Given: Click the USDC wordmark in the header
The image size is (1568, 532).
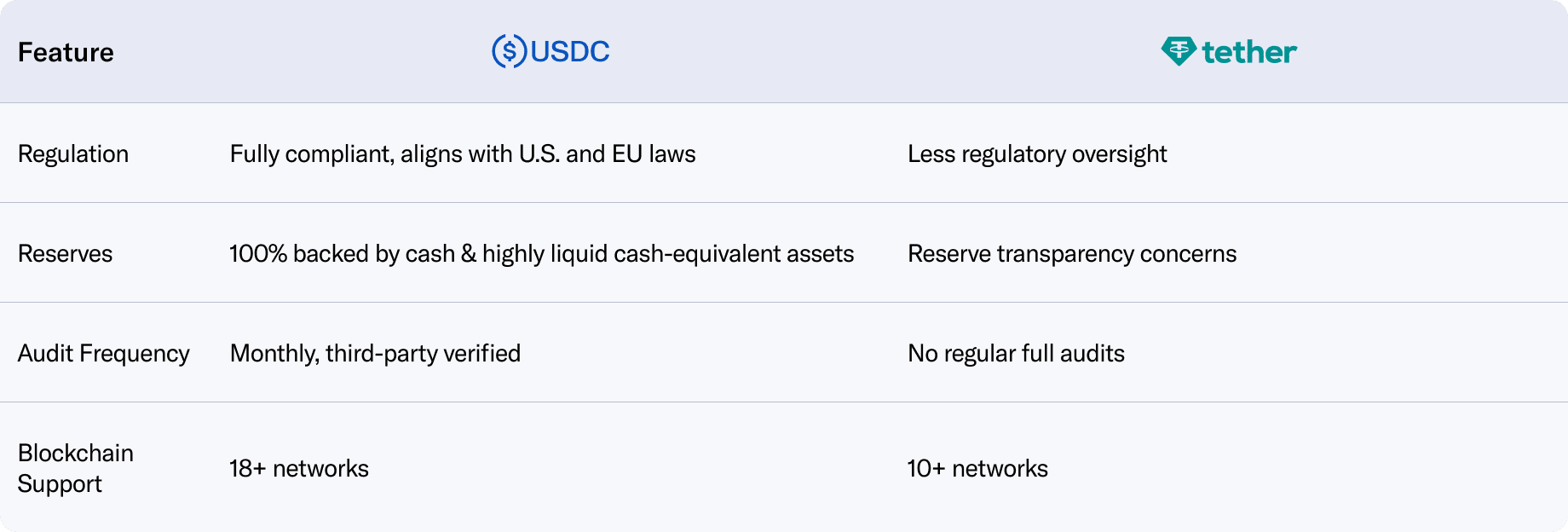Looking at the screenshot, I should tap(569, 52).
